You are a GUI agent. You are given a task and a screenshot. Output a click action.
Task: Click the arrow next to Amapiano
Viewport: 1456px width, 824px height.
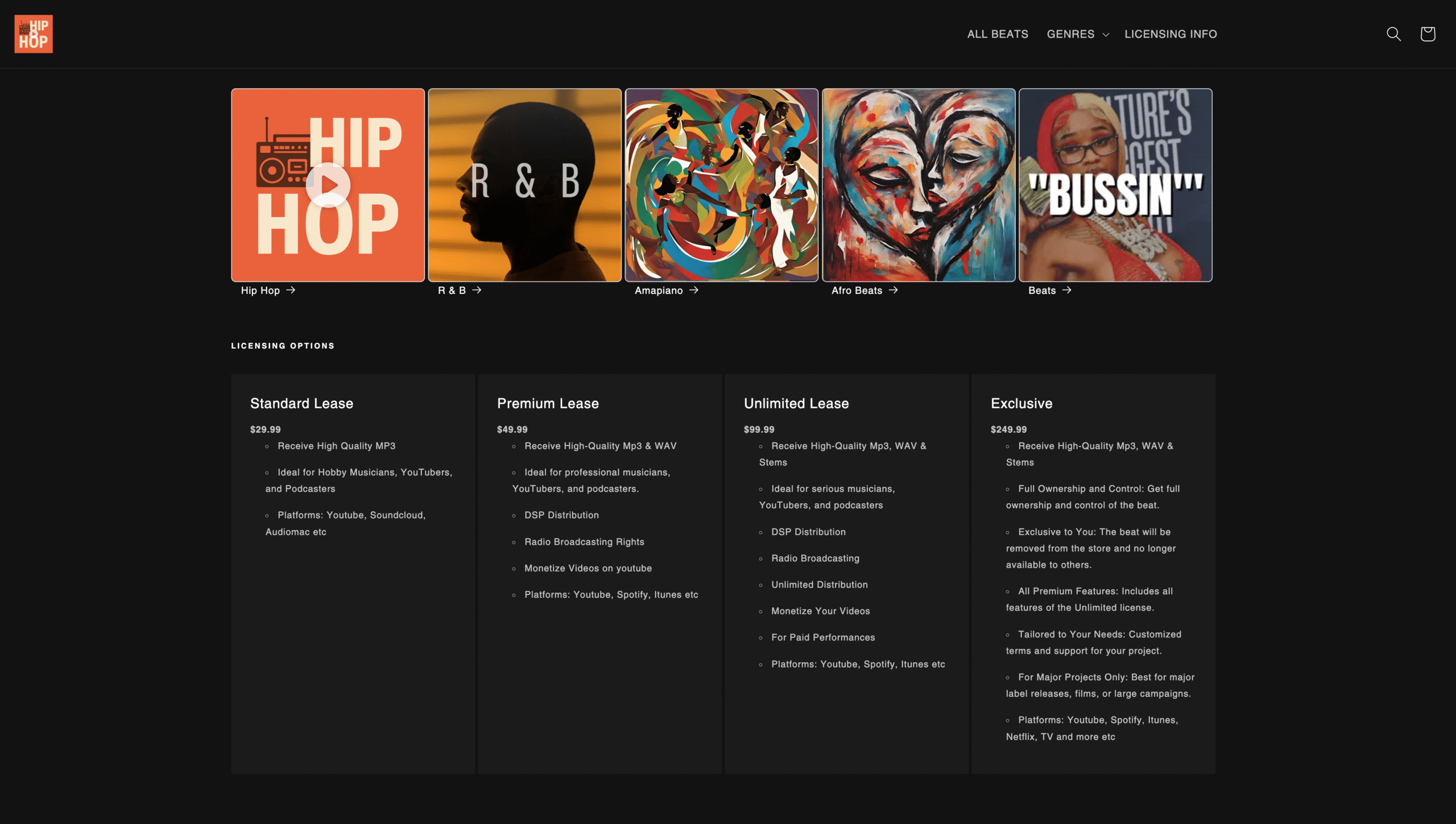(693, 290)
